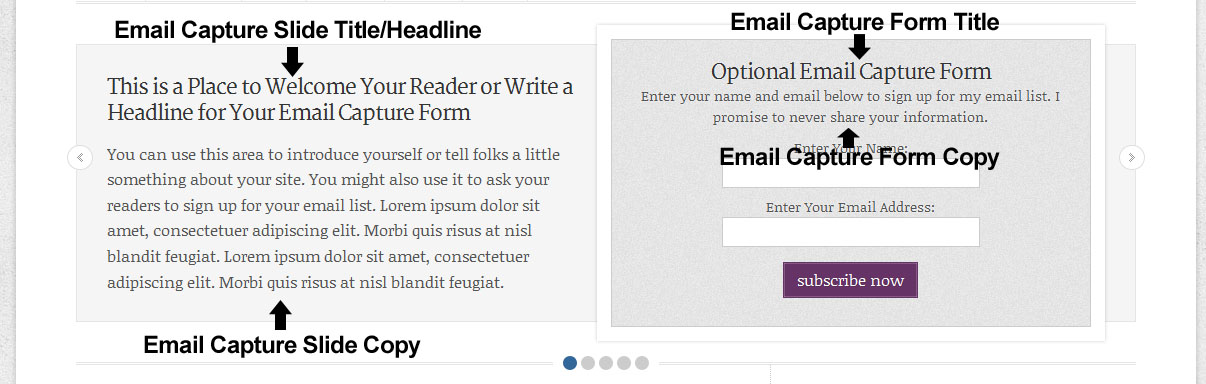Jump to the third slide pagination dot

(x=606, y=363)
